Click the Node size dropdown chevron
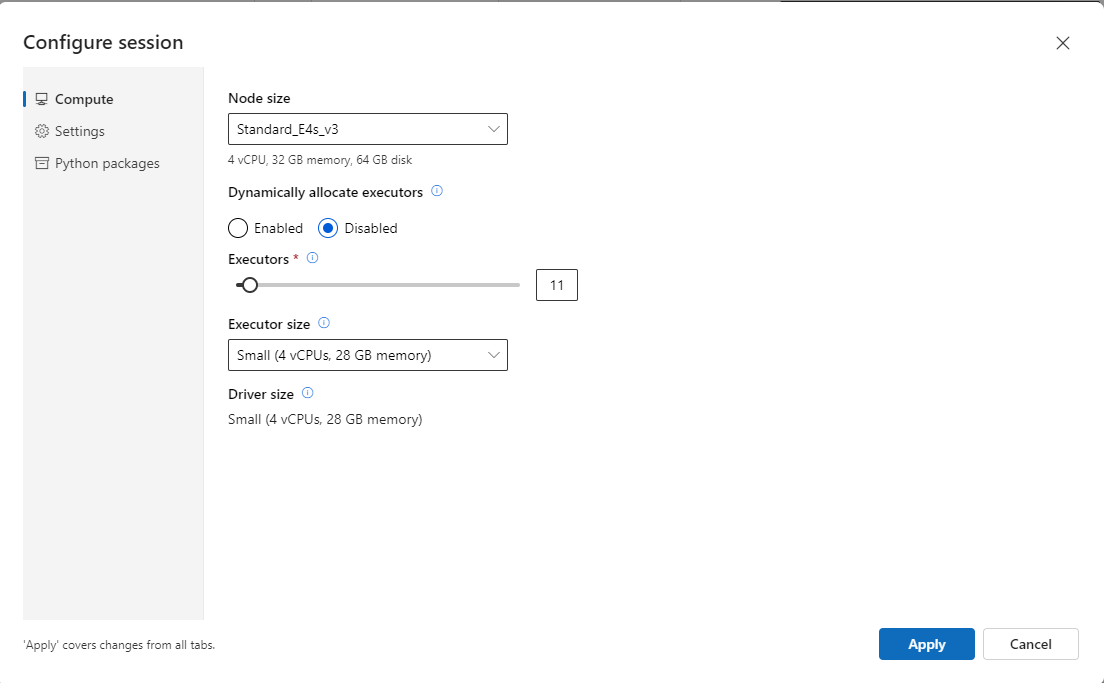The image size is (1104, 683). click(x=493, y=129)
